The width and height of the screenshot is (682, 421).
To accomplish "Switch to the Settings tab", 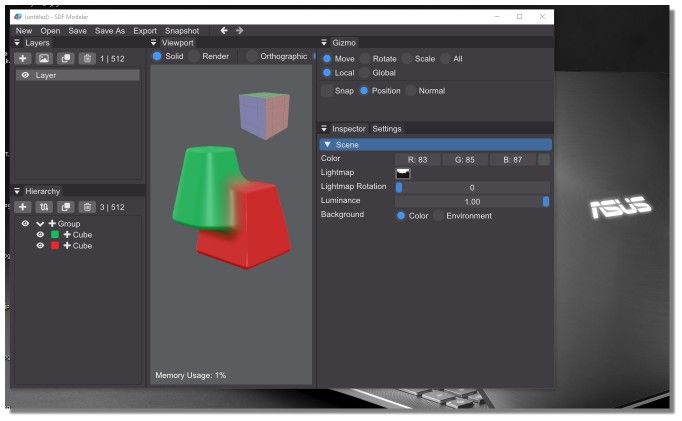I will (386, 129).
